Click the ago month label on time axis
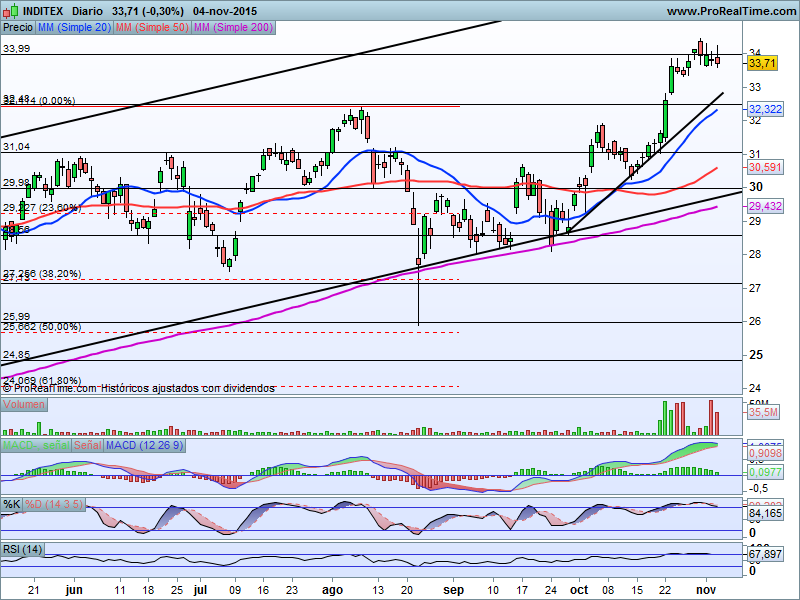Viewport: 800px width, 600px height. click(332, 590)
